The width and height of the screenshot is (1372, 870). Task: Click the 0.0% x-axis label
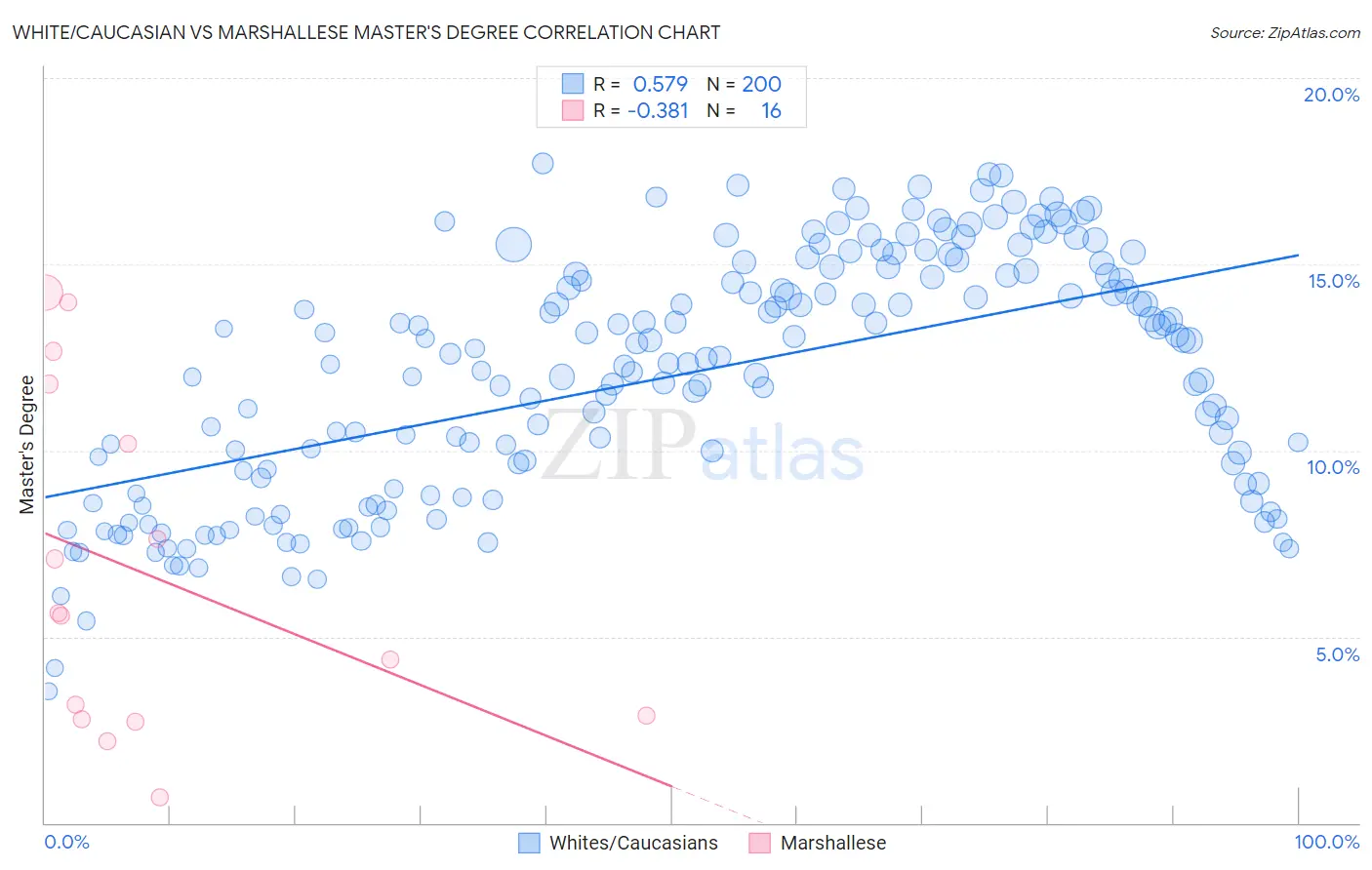tap(67, 842)
